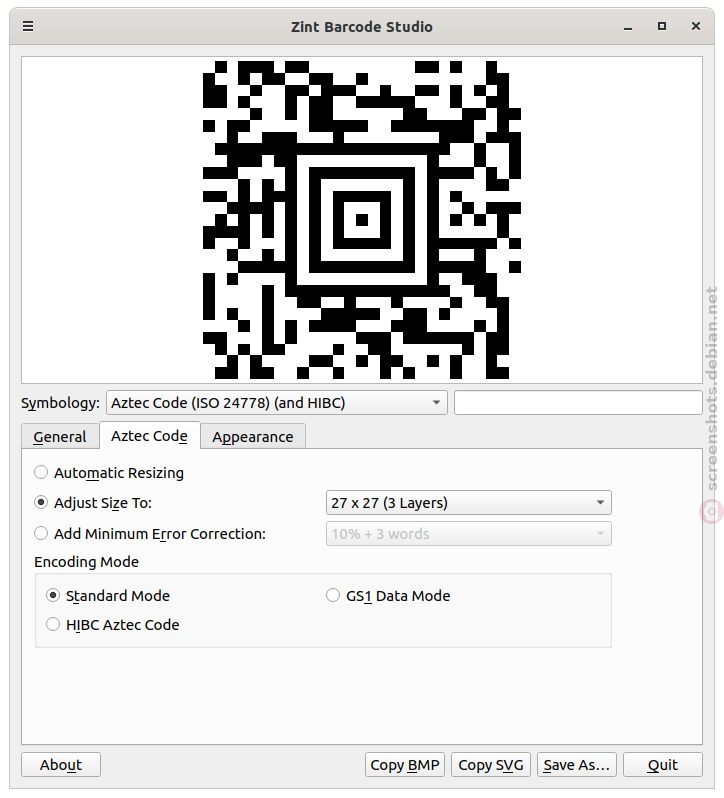Click the 10% + 3 words error correction dropdown

(469, 534)
